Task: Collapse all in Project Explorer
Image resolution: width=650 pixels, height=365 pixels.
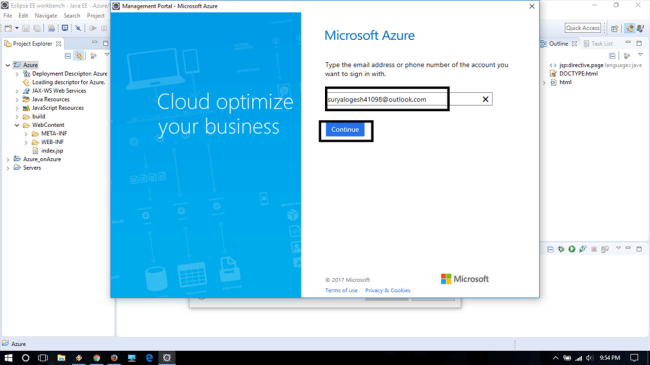Action: [68, 56]
